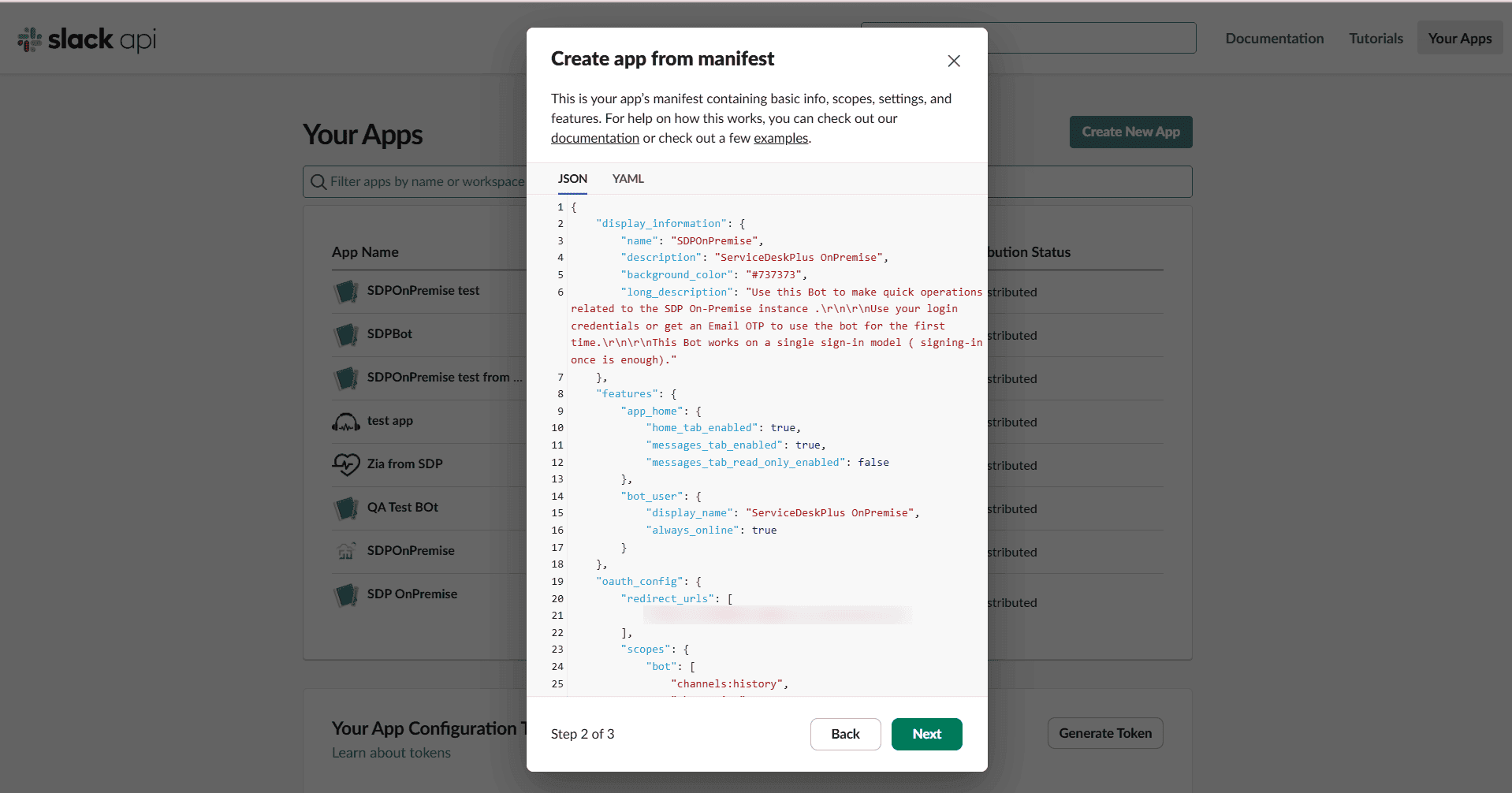Click the Create New App button
Viewport: 1512px width, 793px height.
tap(1130, 132)
